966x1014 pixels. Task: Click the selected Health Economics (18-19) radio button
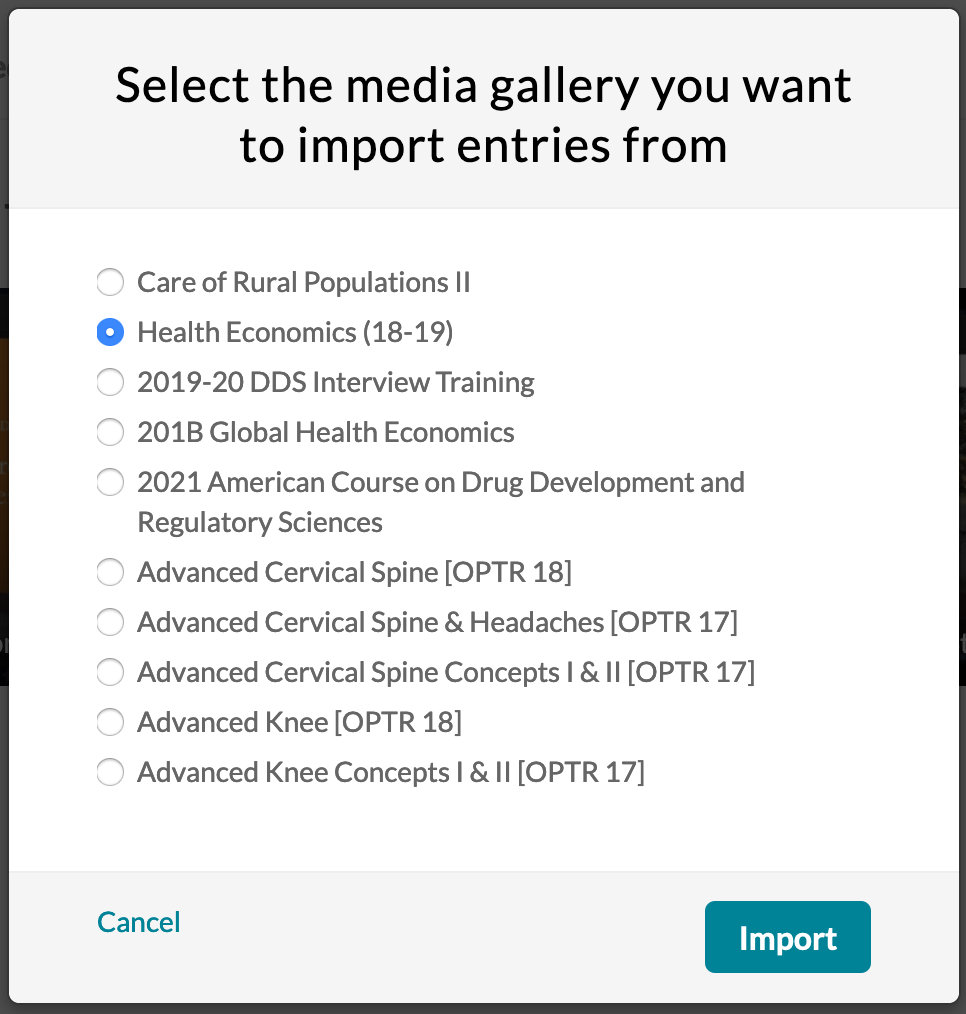pos(110,332)
